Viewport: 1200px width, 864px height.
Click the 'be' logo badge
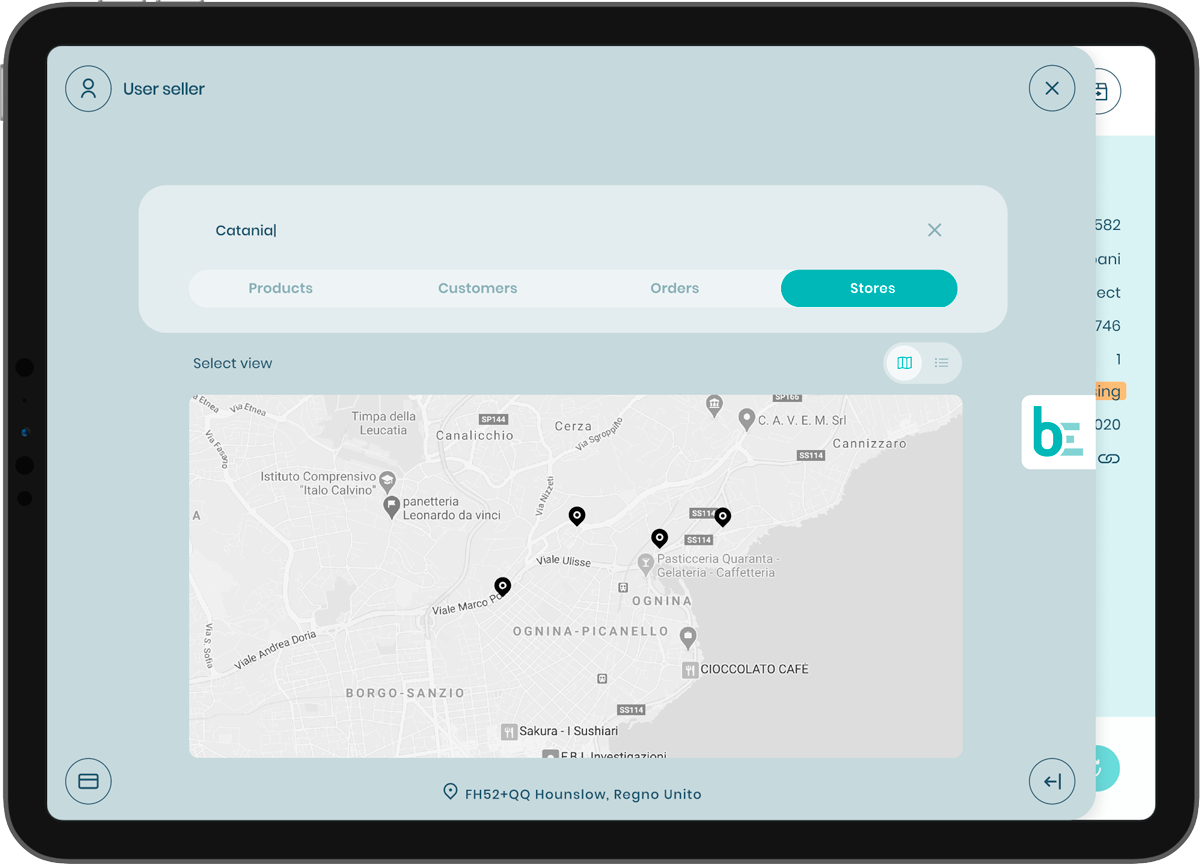1058,433
